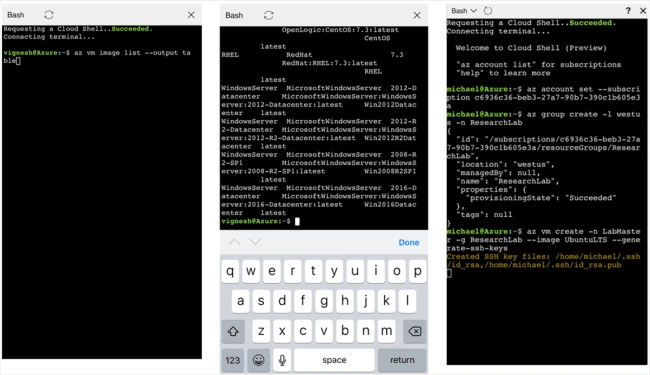The width and height of the screenshot is (650, 375).
Task: Click green 'Succeeded.' in left terminal
Action: (132, 29)
